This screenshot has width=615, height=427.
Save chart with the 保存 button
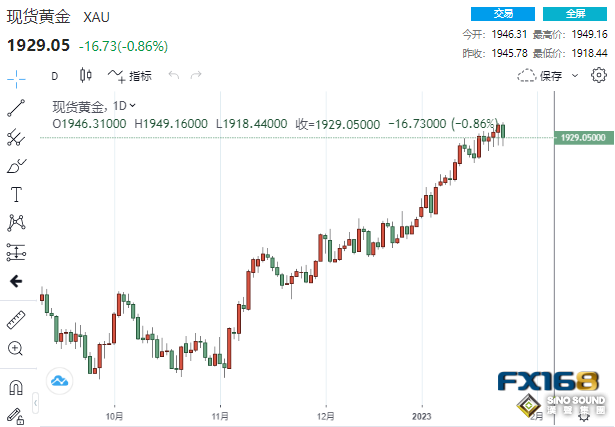click(540, 76)
